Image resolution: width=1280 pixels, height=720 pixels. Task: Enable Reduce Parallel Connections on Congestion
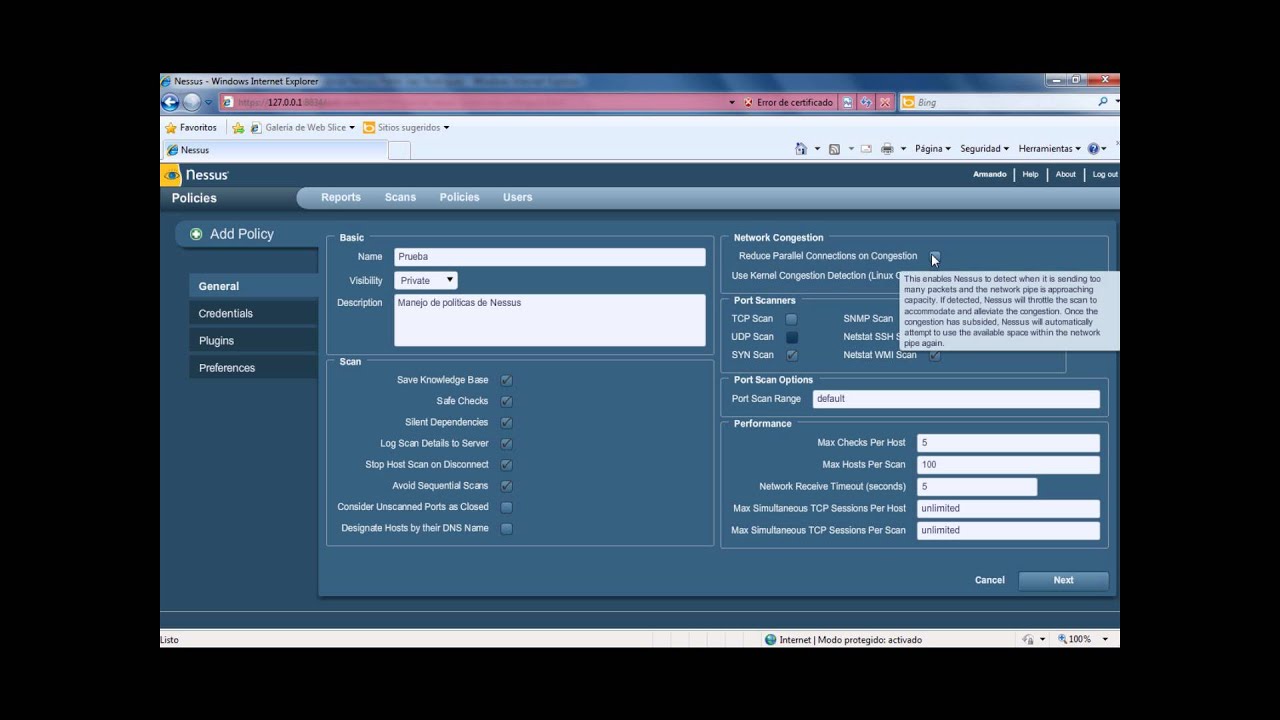click(935, 256)
